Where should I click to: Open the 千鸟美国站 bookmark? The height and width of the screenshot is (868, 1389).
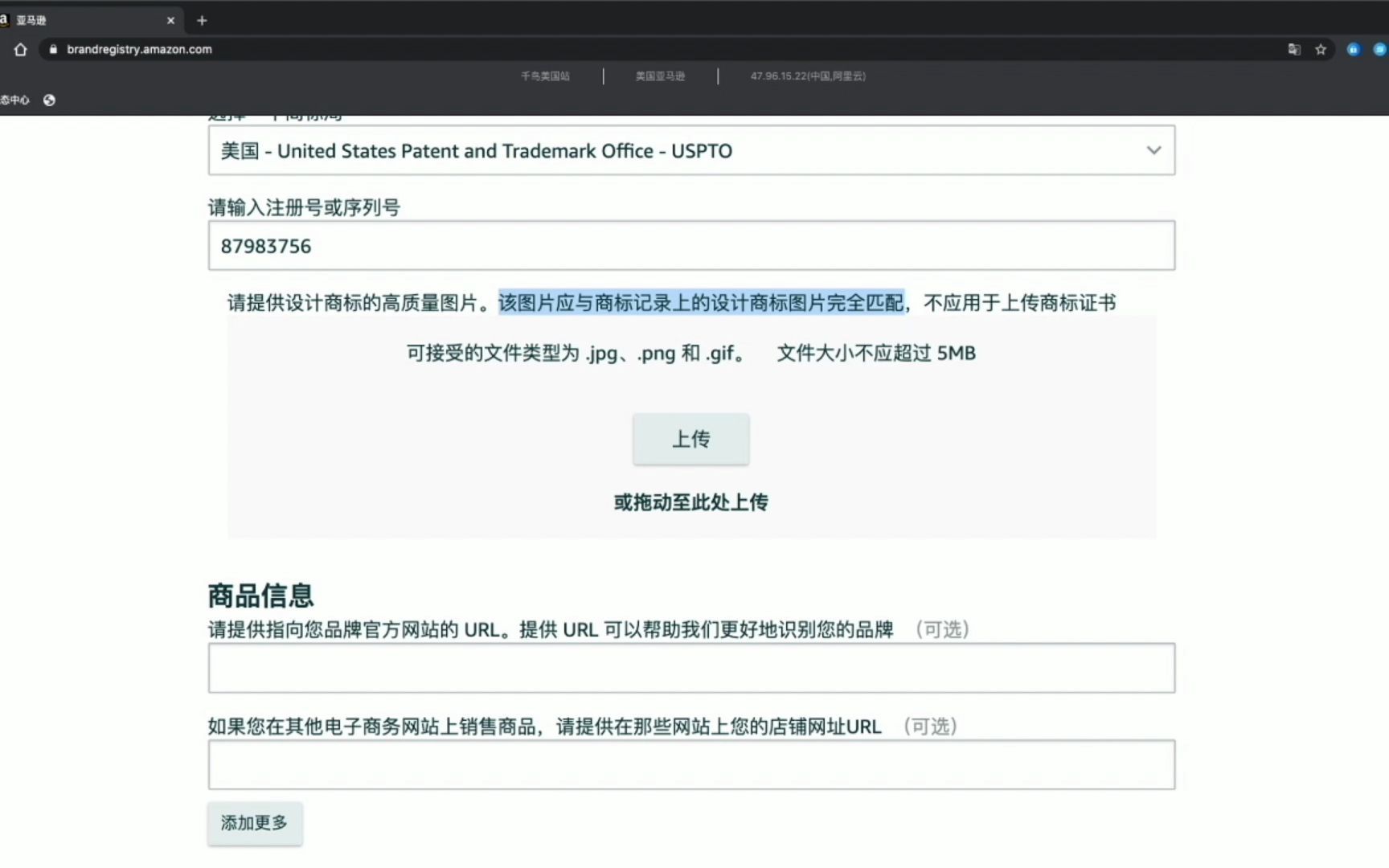[x=545, y=76]
